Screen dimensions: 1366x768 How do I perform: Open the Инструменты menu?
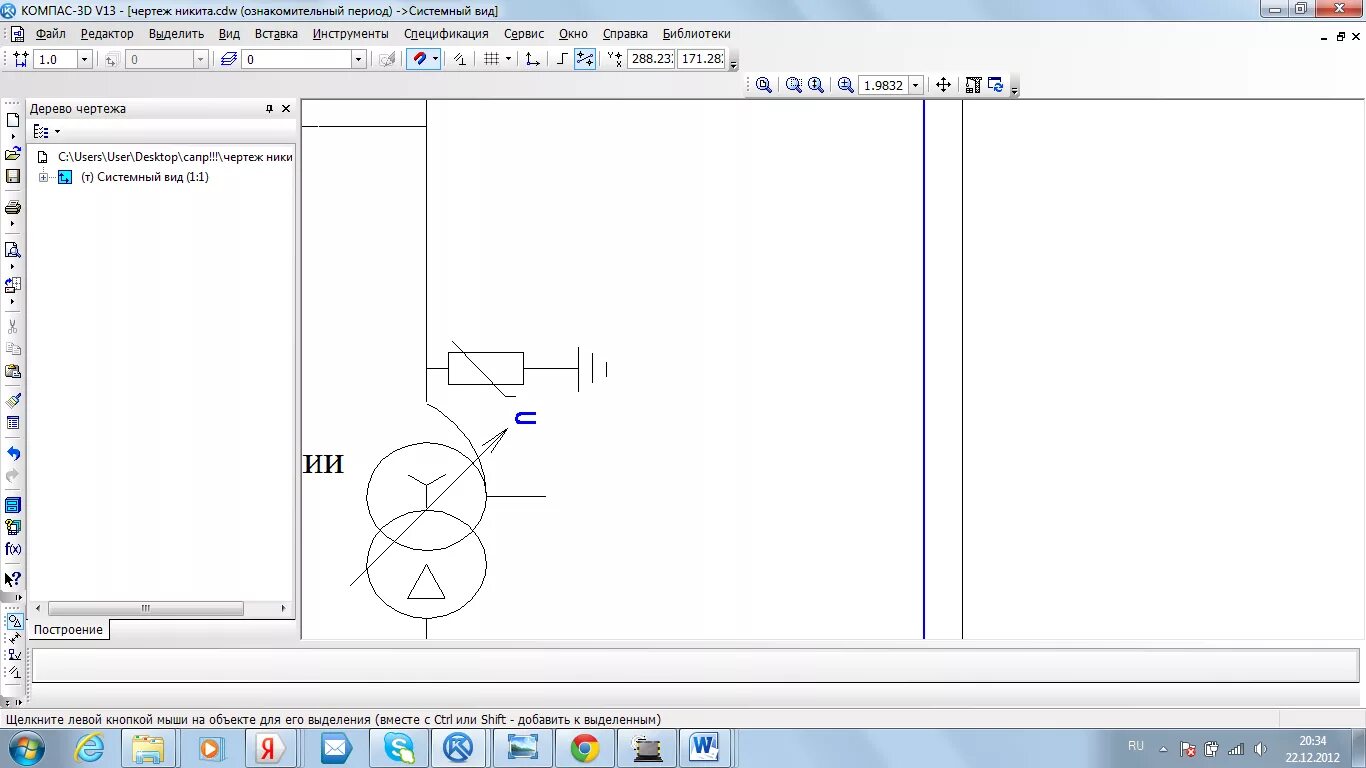(350, 33)
